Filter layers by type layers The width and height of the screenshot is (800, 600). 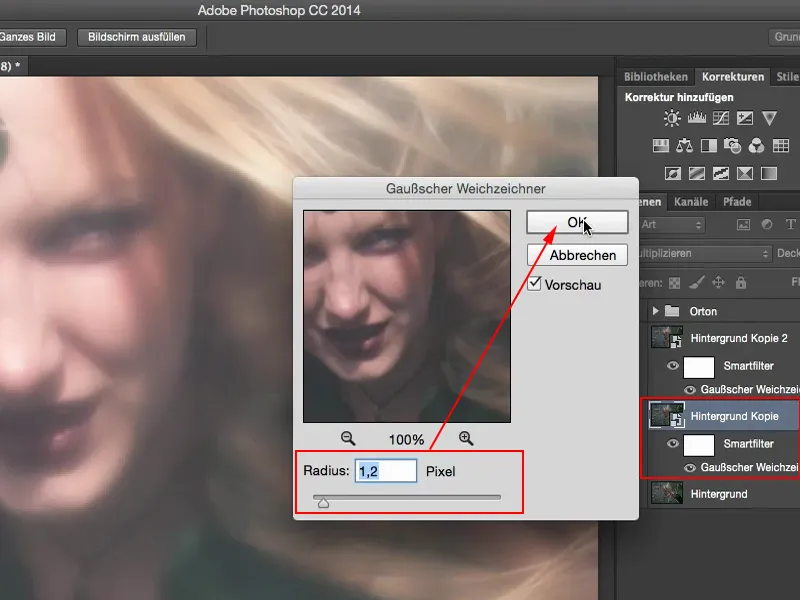(x=790, y=224)
